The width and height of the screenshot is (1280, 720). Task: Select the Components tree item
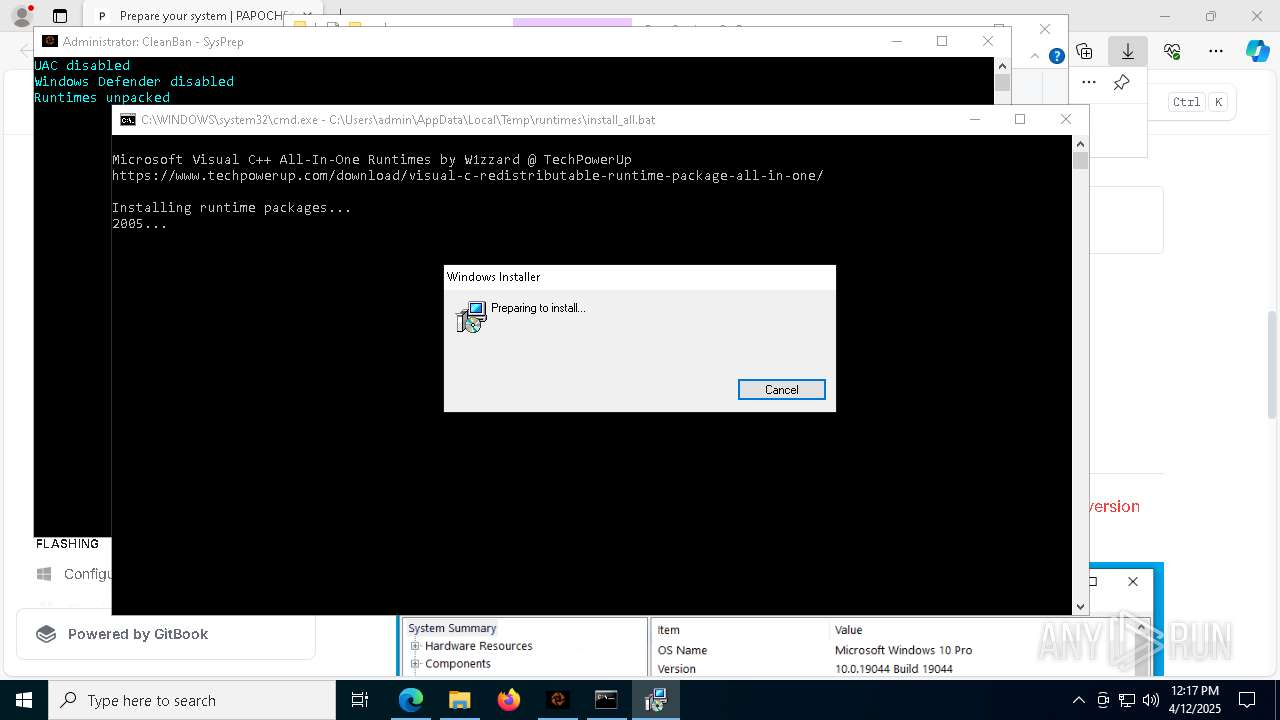(x=458, y=664)
